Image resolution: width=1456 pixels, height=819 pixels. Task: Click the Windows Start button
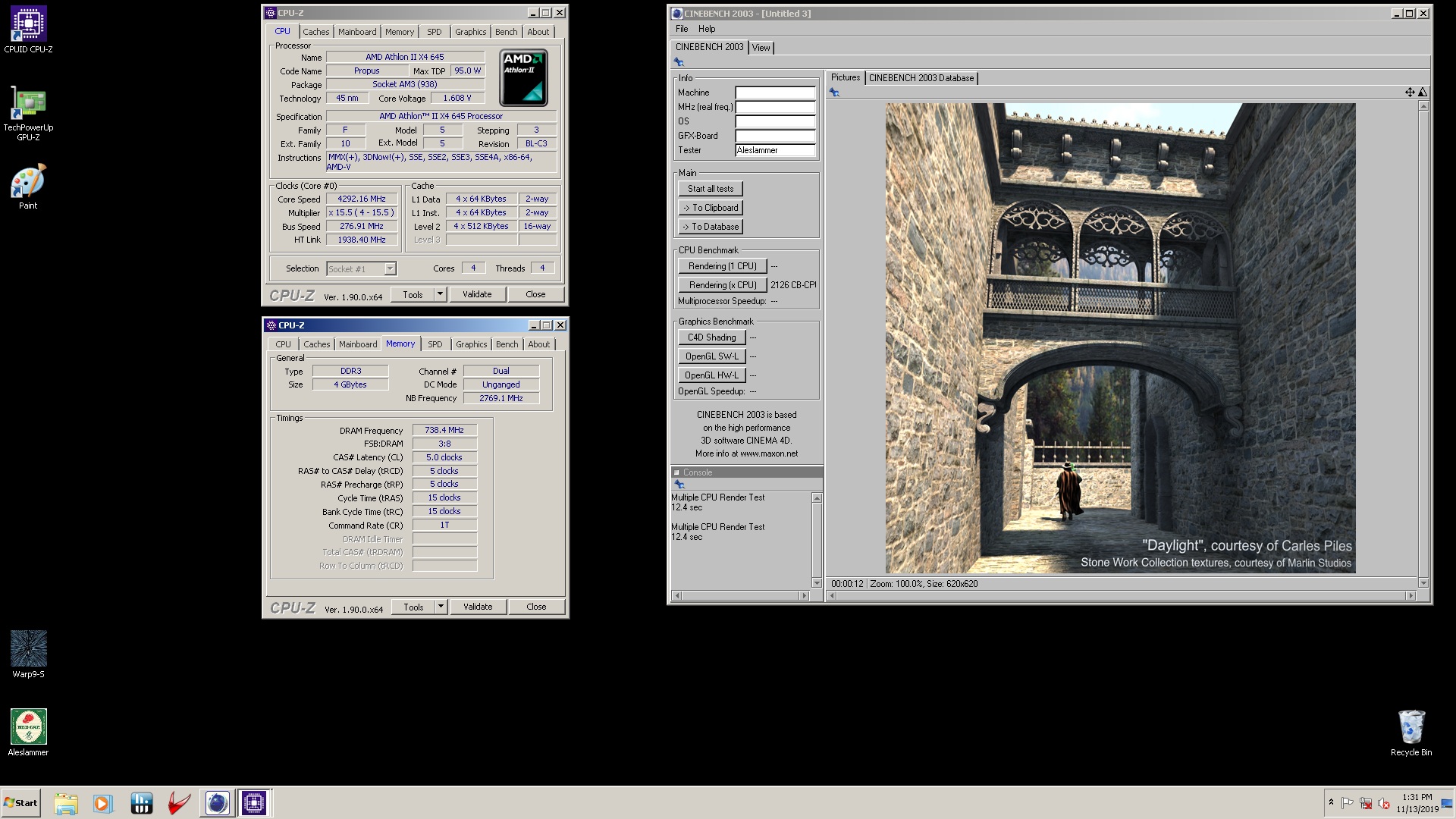coord(20,803)
